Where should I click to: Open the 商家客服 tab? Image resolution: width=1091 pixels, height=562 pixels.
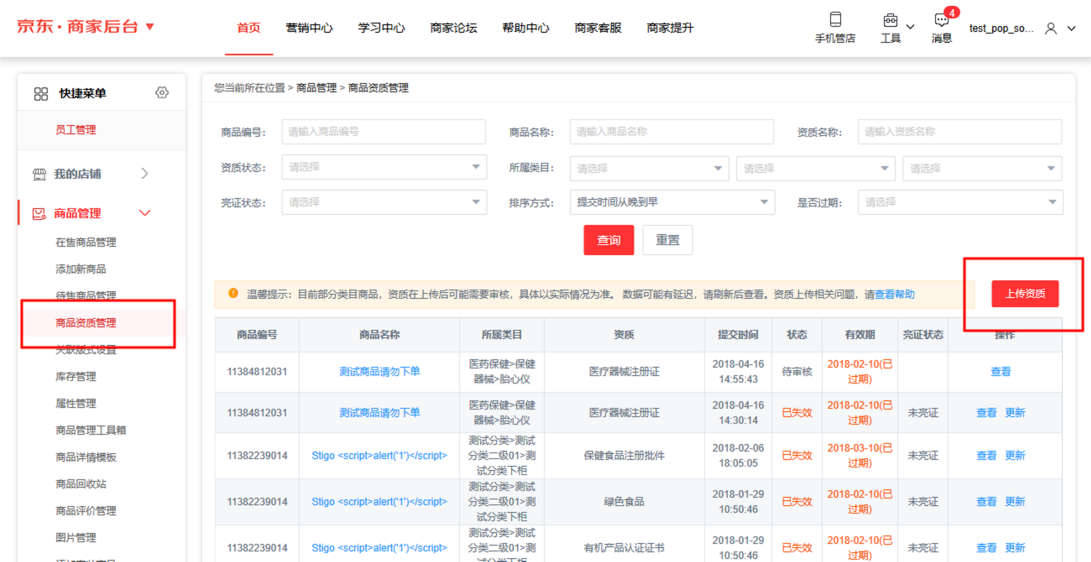(x=598, y=28)
